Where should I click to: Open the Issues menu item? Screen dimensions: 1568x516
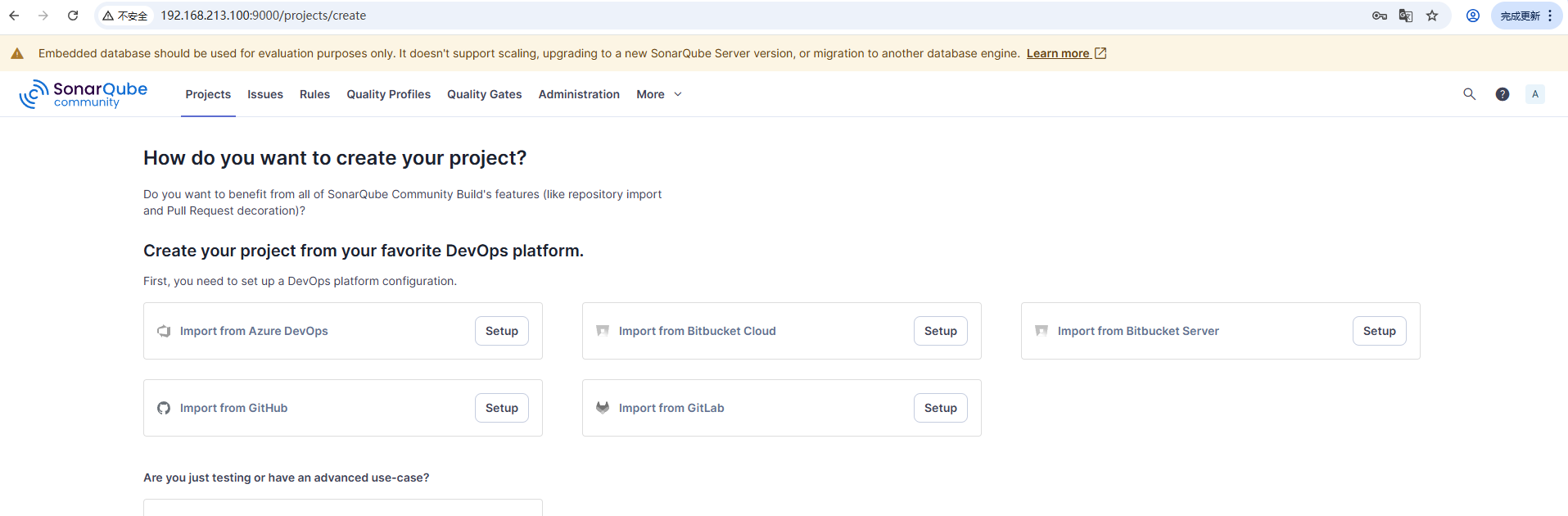coord(265,94)
